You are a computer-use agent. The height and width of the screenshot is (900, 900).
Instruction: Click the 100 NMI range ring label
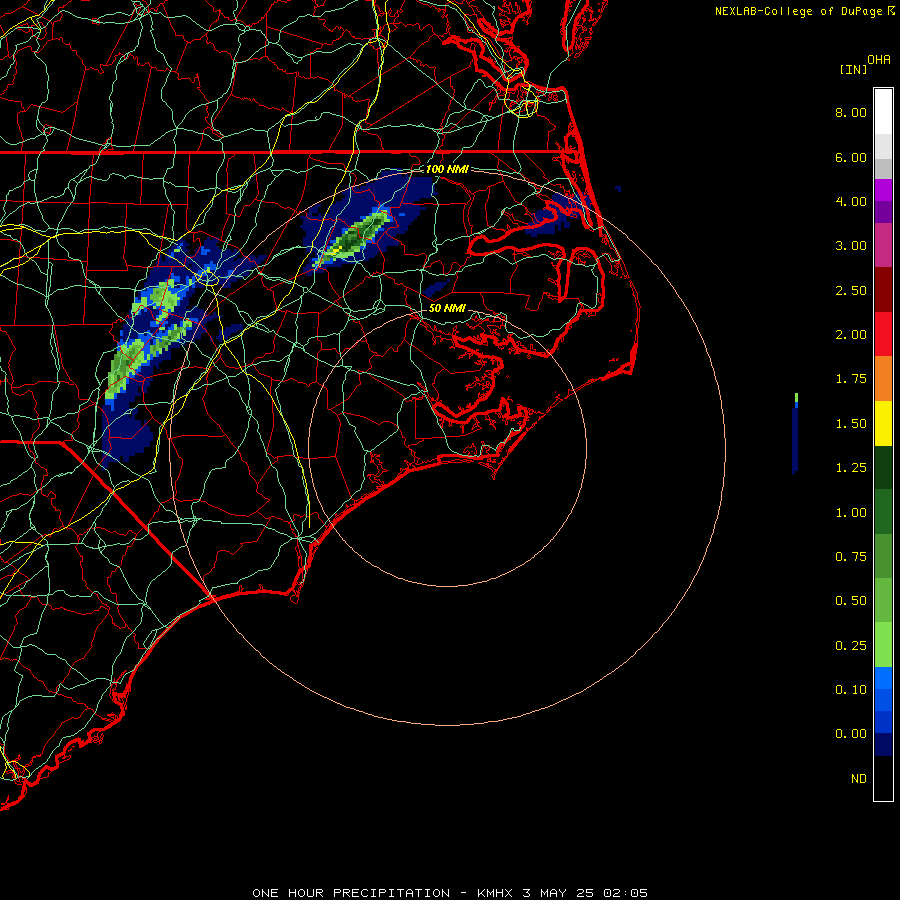coord(447,169)
